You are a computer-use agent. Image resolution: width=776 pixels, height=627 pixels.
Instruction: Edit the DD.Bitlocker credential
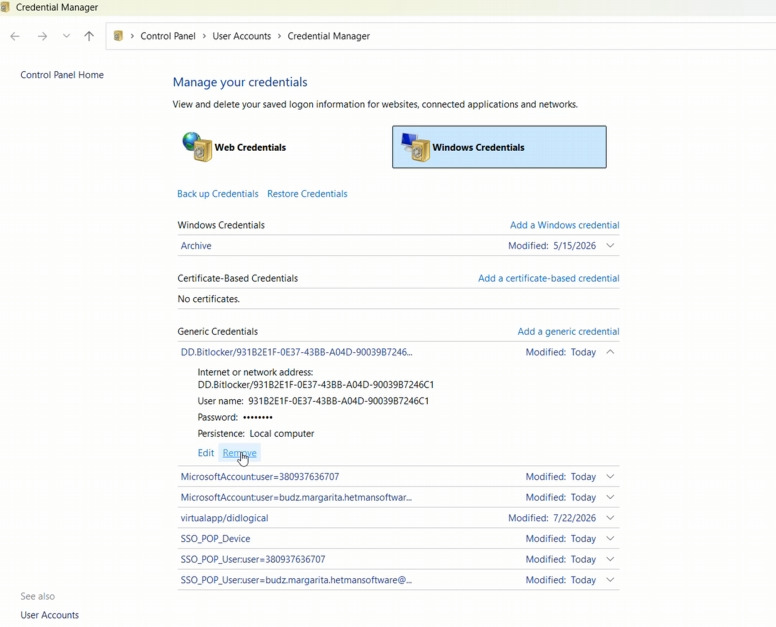pyautogui.click(x=206, y=453)
